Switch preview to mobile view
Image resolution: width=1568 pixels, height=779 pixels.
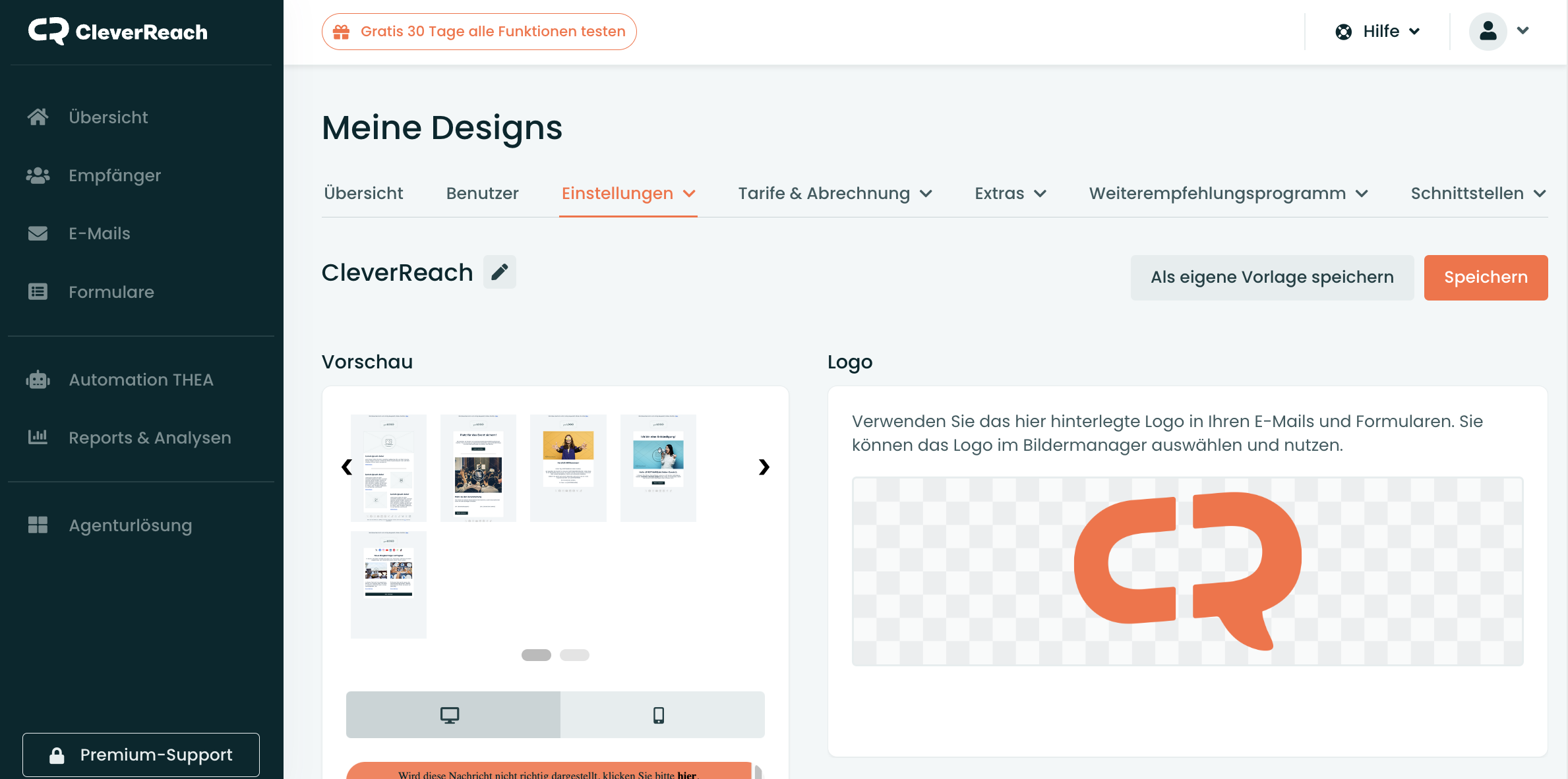[x=662, y=715]
